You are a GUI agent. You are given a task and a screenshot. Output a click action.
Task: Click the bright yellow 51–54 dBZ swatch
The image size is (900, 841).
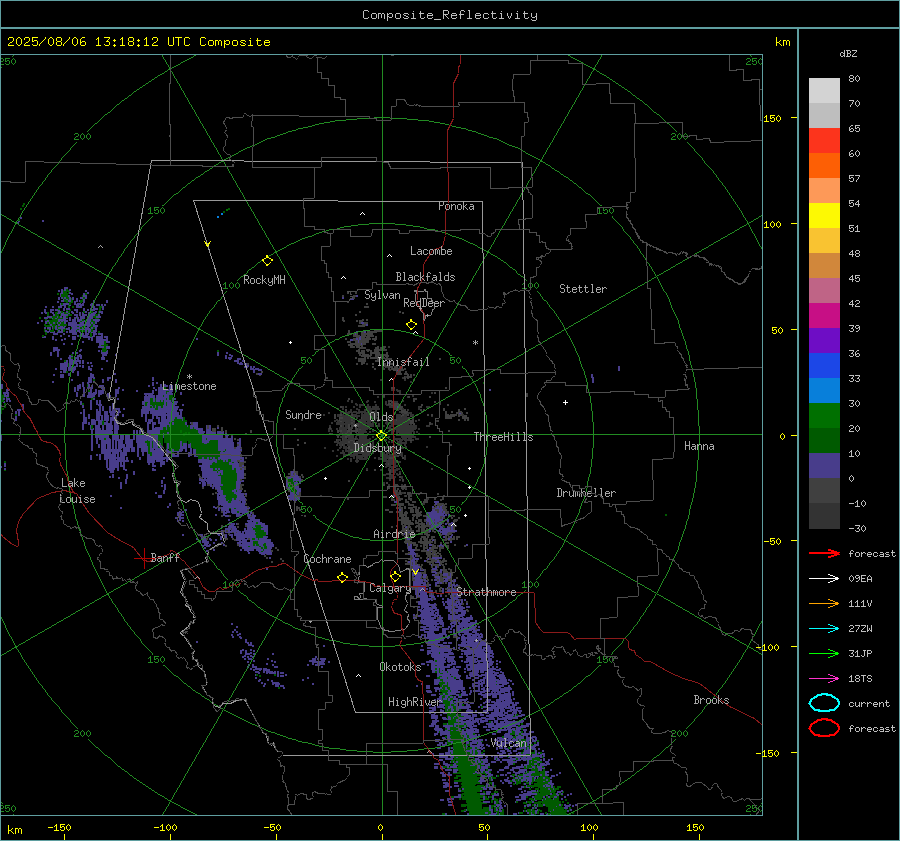[x=824, y=216]
